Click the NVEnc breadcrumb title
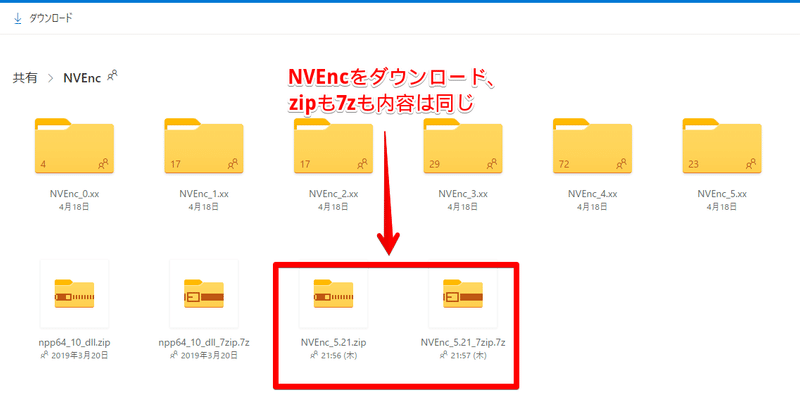 pos(82,78)
